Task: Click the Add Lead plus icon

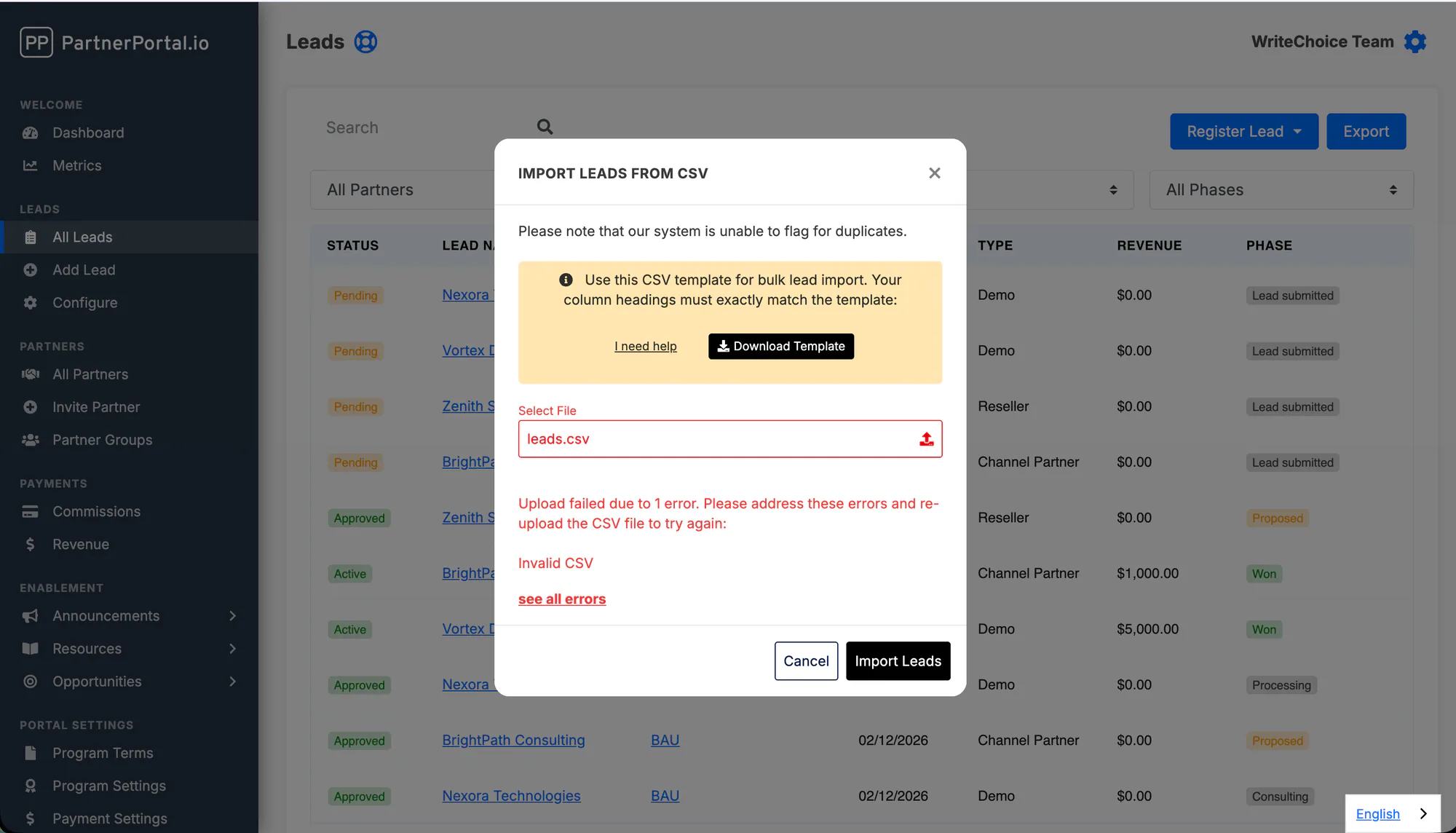Action: click(31, 270)
